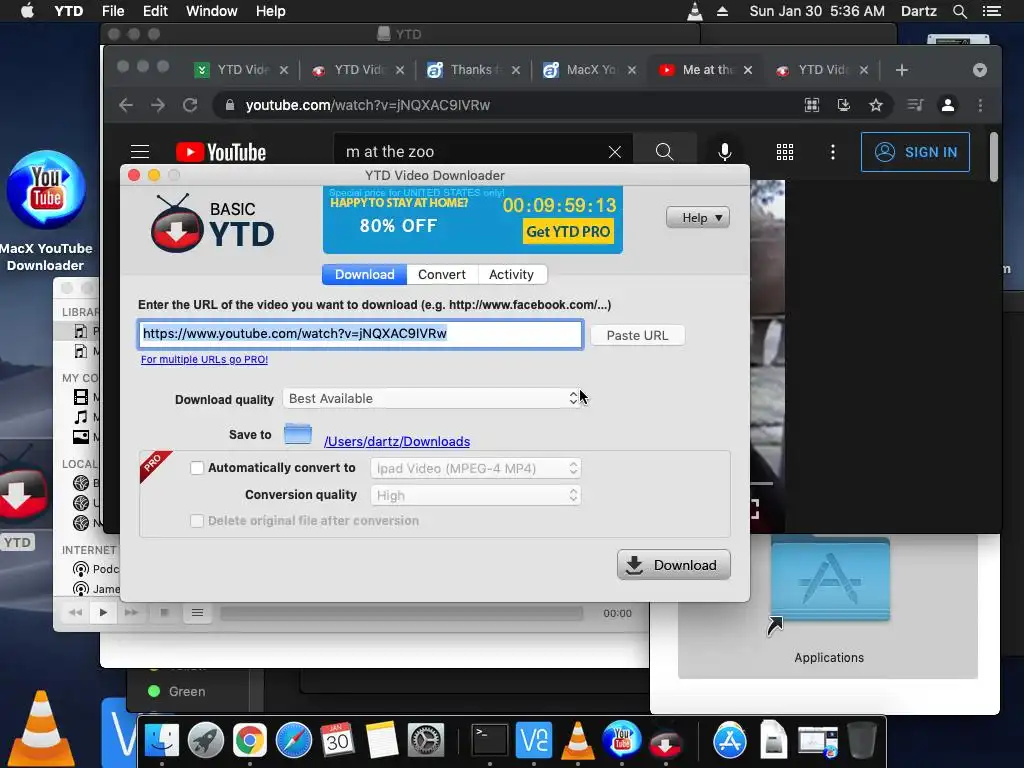Open Safari from the Dock
Image resolution: width=1024 pixels, height=768 pixels.
click(294, 741)
